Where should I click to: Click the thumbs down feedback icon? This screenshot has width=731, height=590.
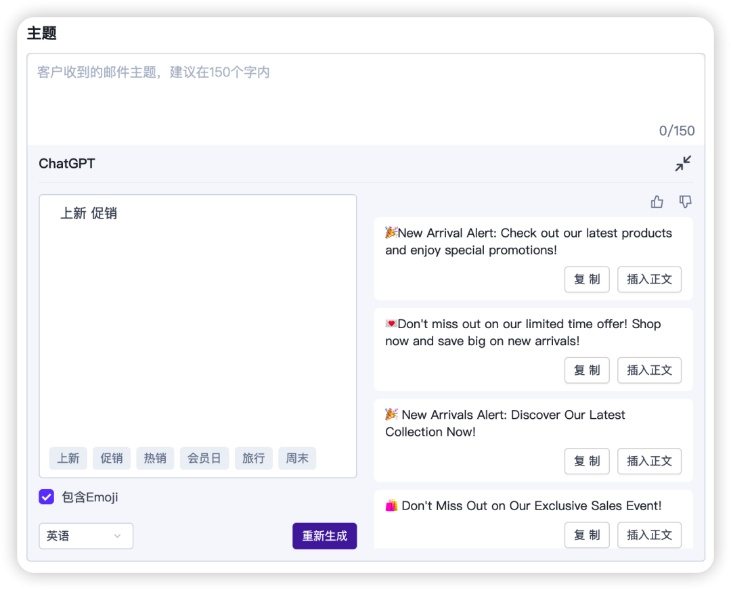pos(685,201)
